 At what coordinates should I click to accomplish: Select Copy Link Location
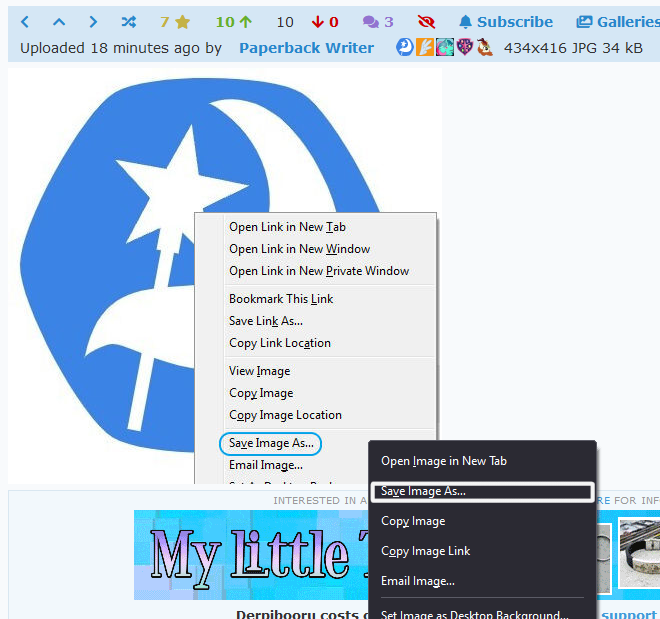[280, 343]
